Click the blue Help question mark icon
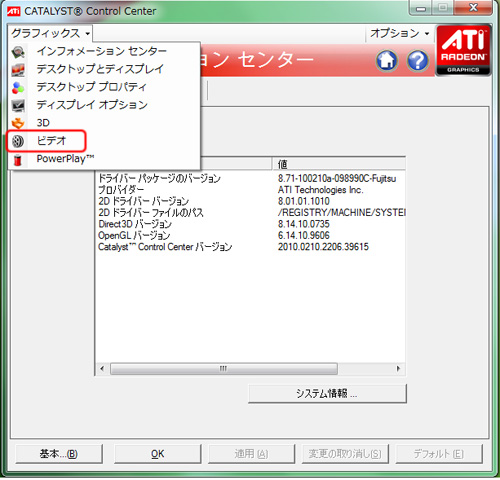 418,61
